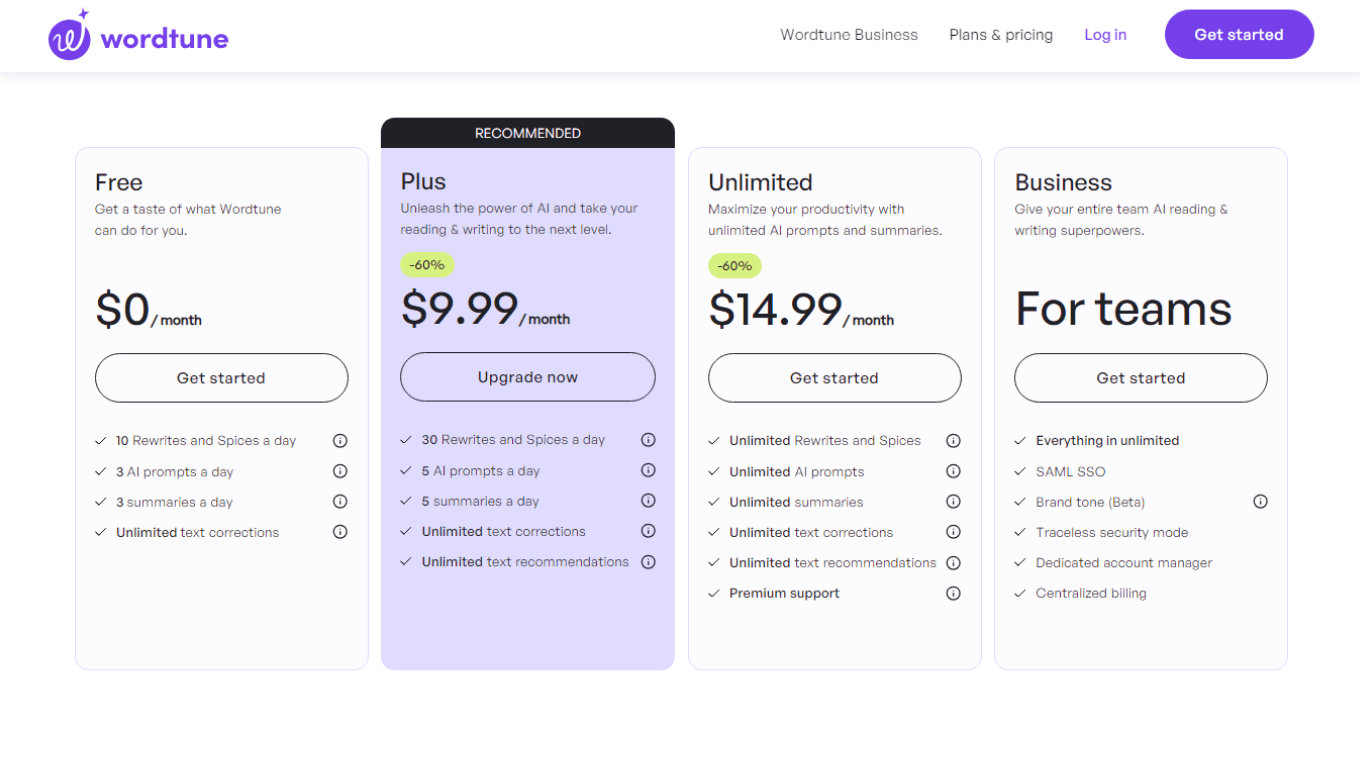Click the -60% badge on Unlimited plan
The width and height of the screenshot is (1360, 760).
(735, 266)
